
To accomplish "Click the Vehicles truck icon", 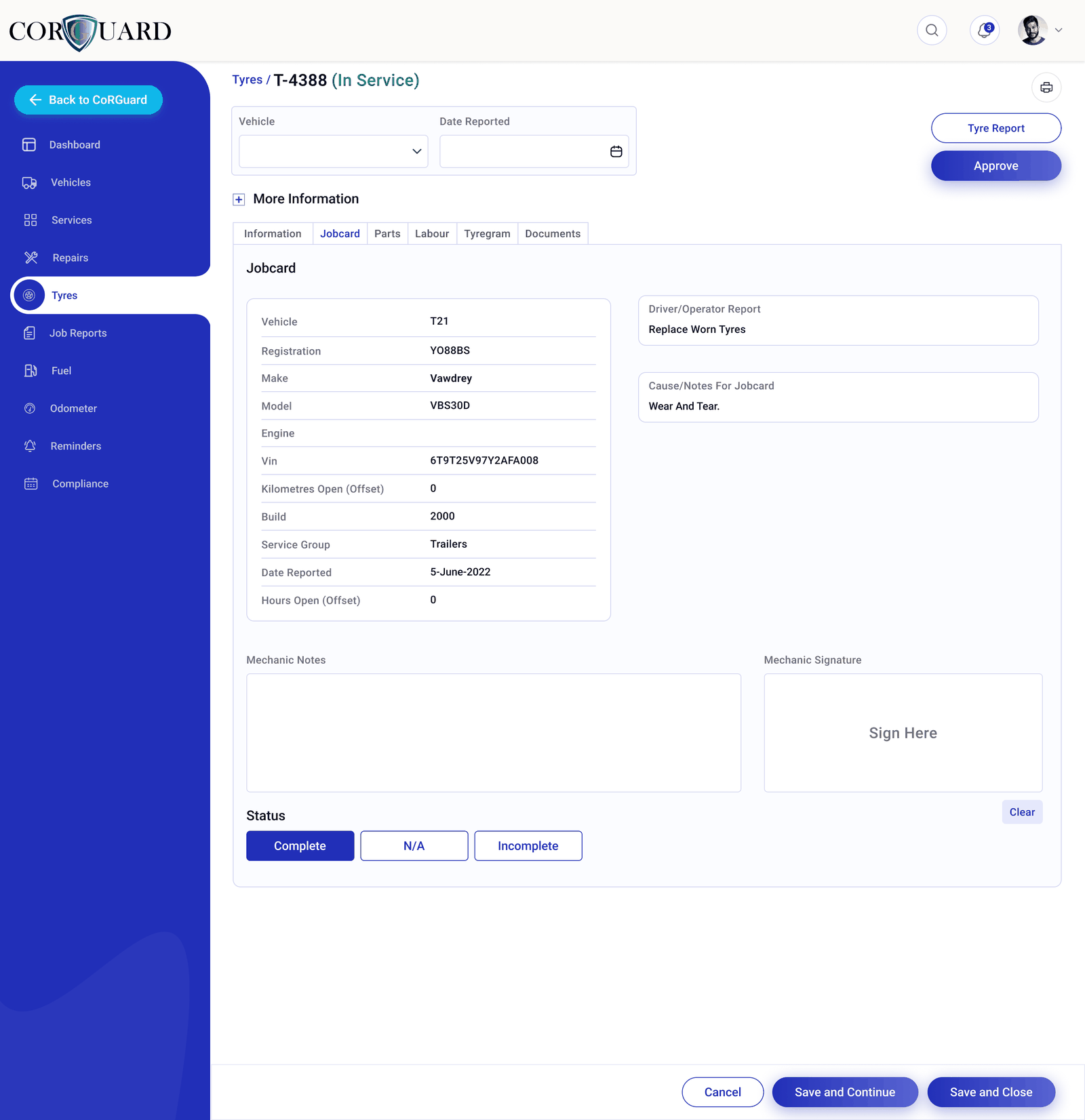I will click(x=29, y=182).
